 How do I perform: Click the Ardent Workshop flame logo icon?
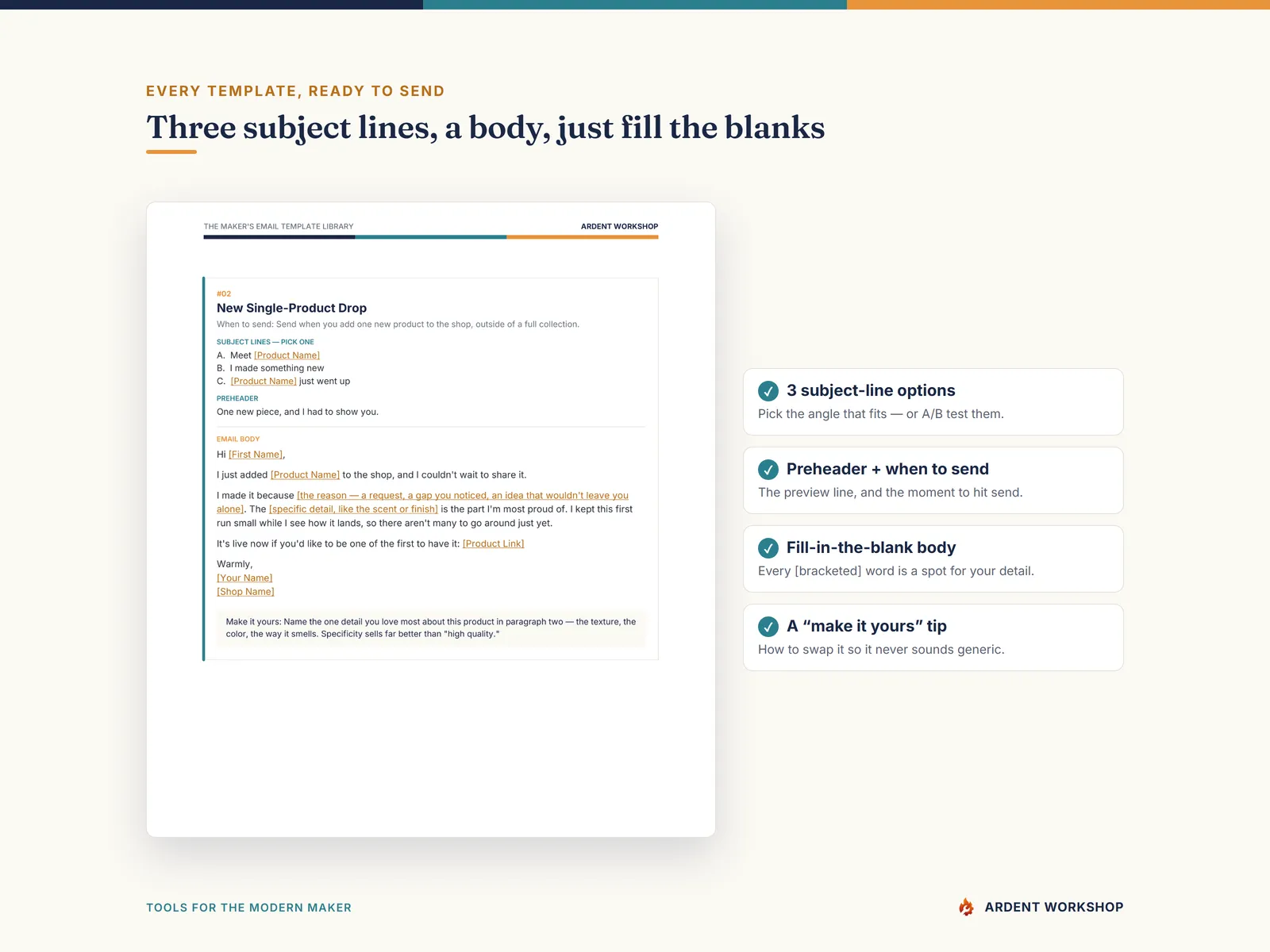pyautogui.click(x=966, y=907)
